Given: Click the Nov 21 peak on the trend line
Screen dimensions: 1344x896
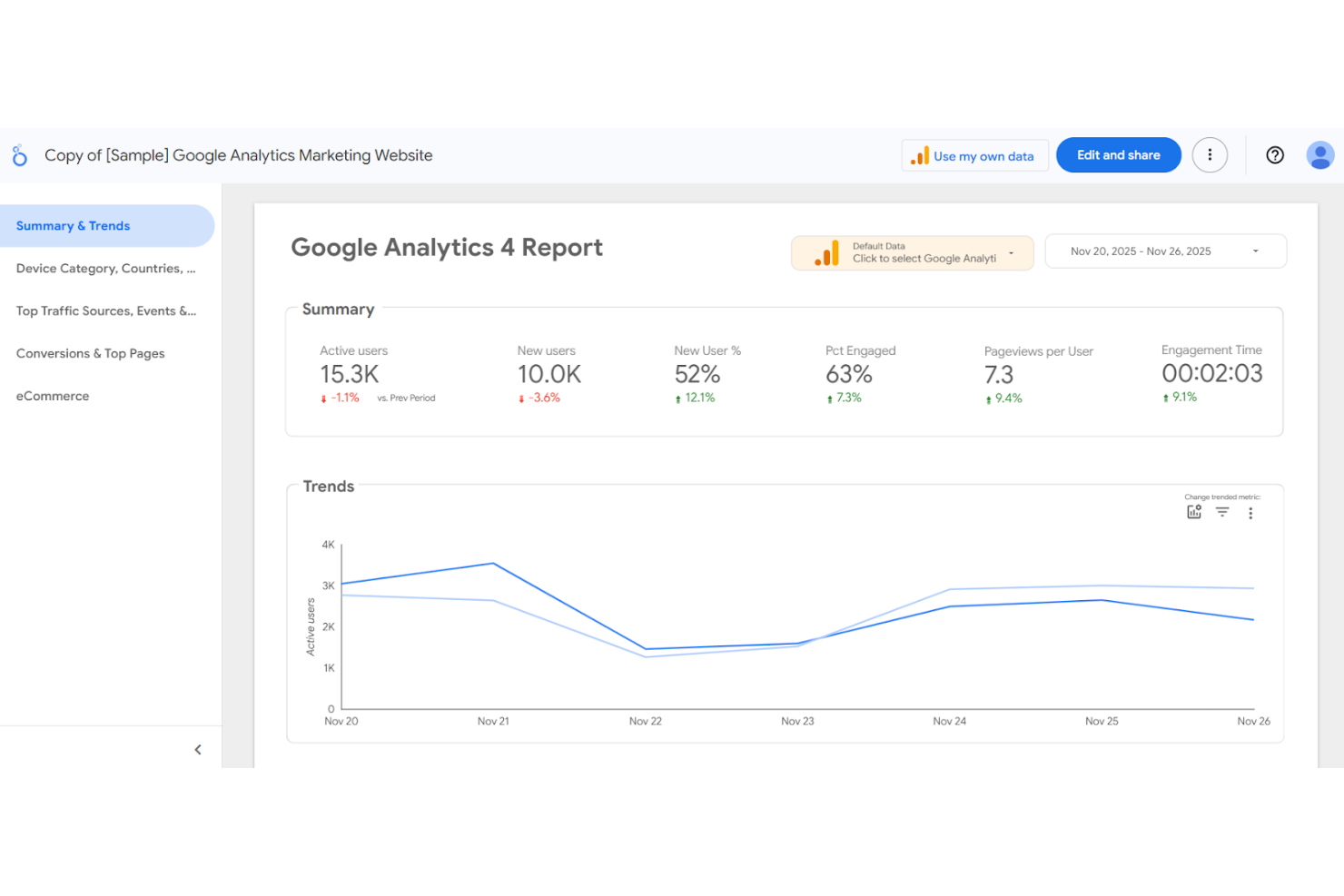Looking at the screenshot, I should [493, 564].
